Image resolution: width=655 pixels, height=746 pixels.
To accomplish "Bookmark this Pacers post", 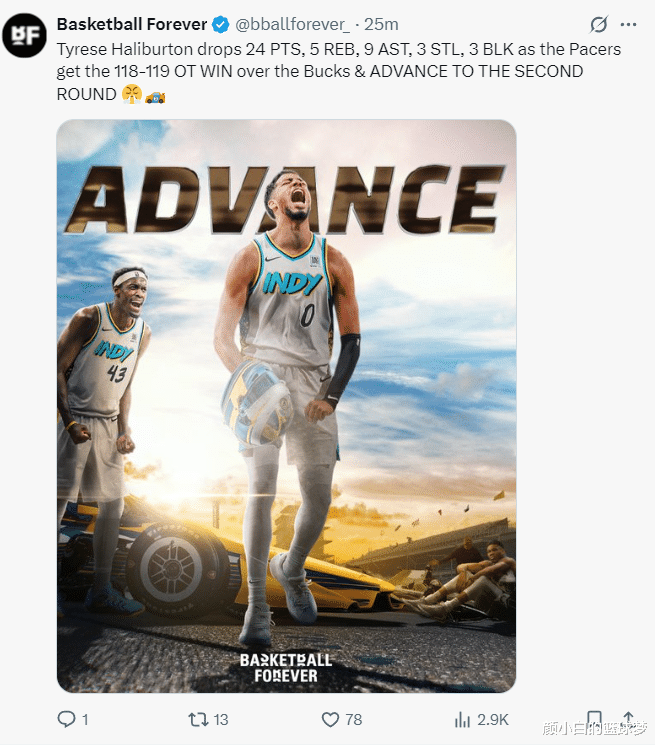I will point(594,717).
